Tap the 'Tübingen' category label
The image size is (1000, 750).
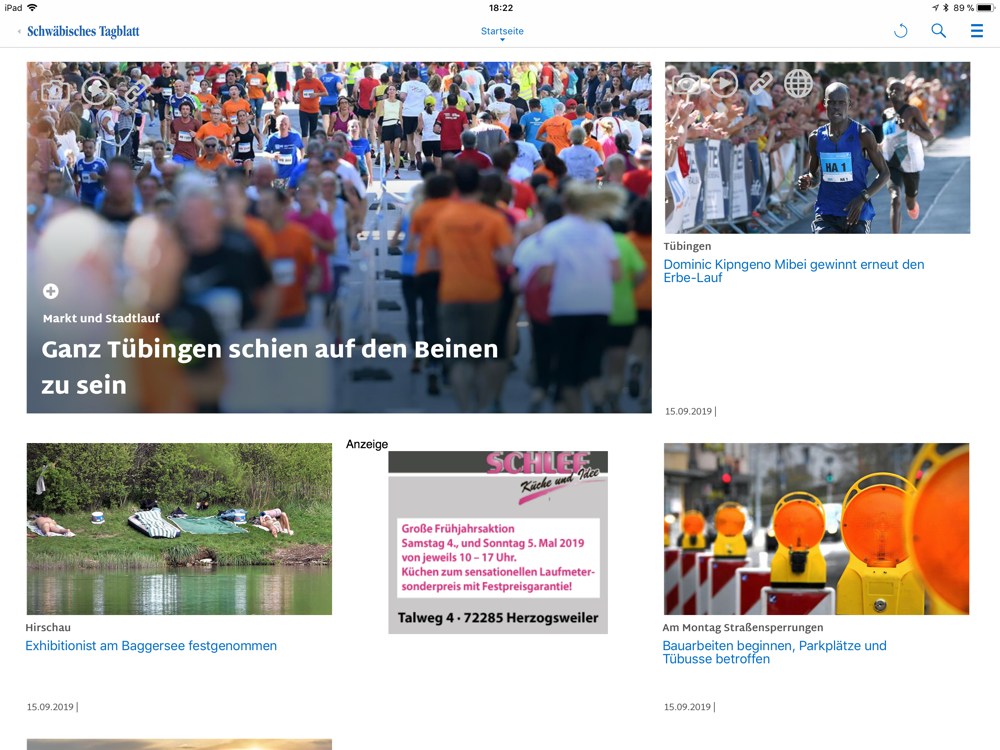pyautogui.click(x=687, y=246)
